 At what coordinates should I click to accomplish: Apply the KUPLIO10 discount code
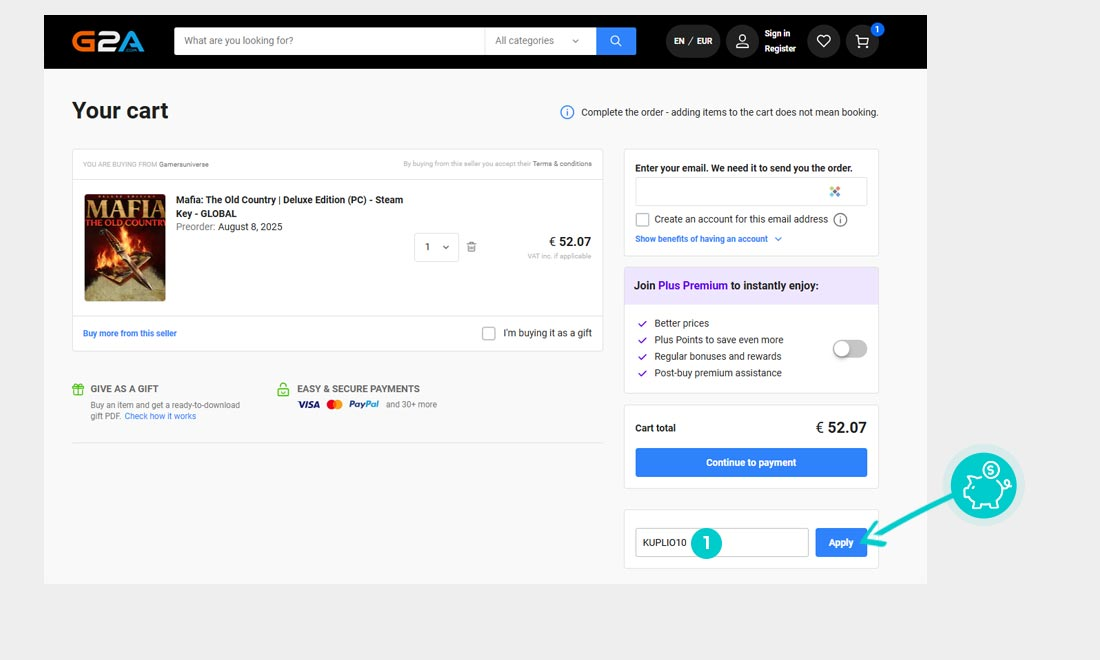841,542
